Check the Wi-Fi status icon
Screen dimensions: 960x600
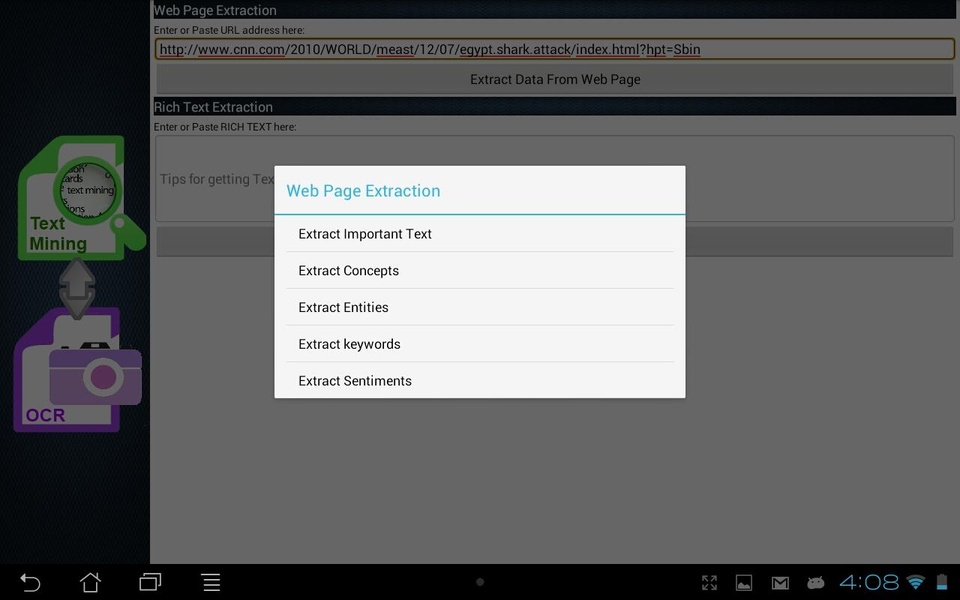(916, 582)
